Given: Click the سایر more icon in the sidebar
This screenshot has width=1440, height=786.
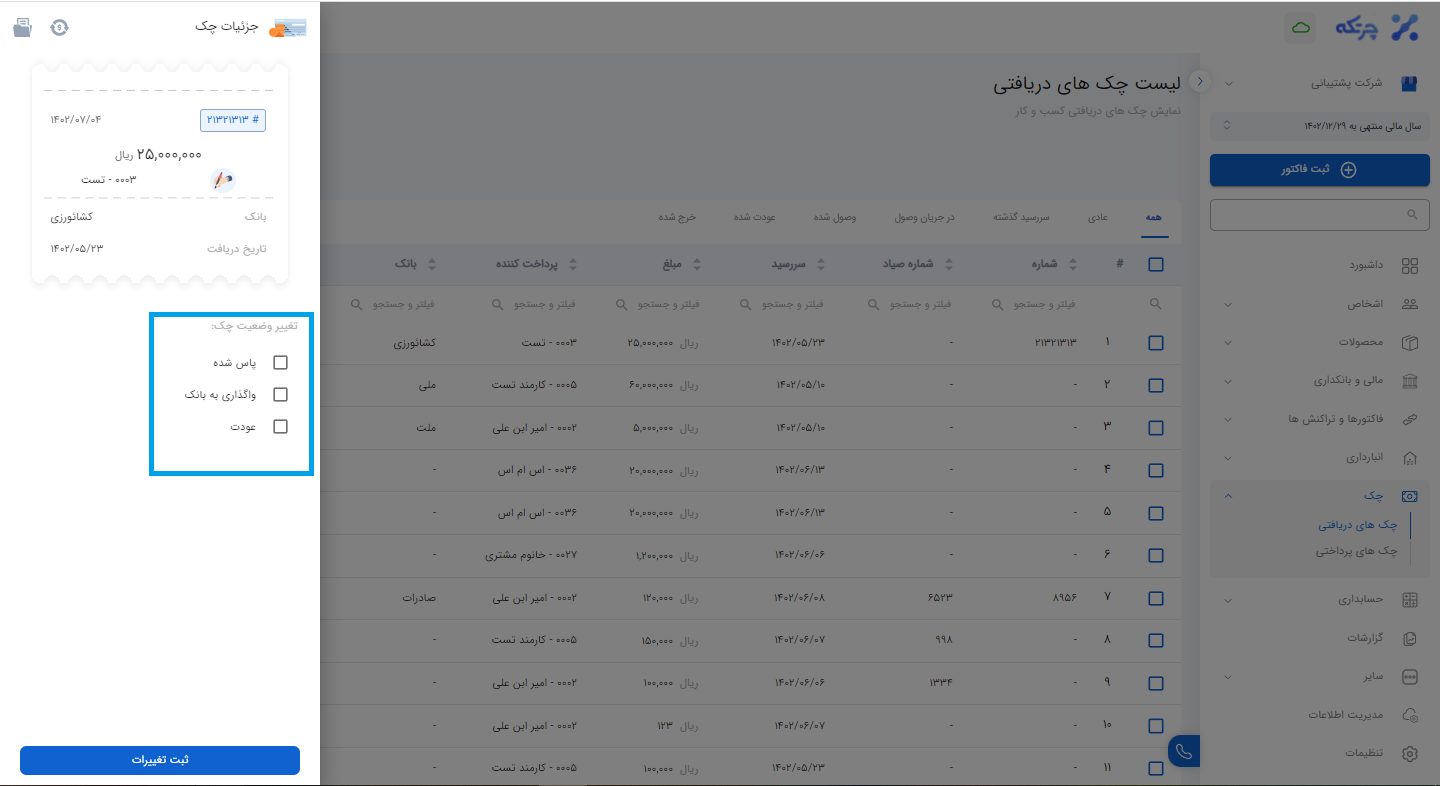Looking at the screenshot, I should [1410, 677].
